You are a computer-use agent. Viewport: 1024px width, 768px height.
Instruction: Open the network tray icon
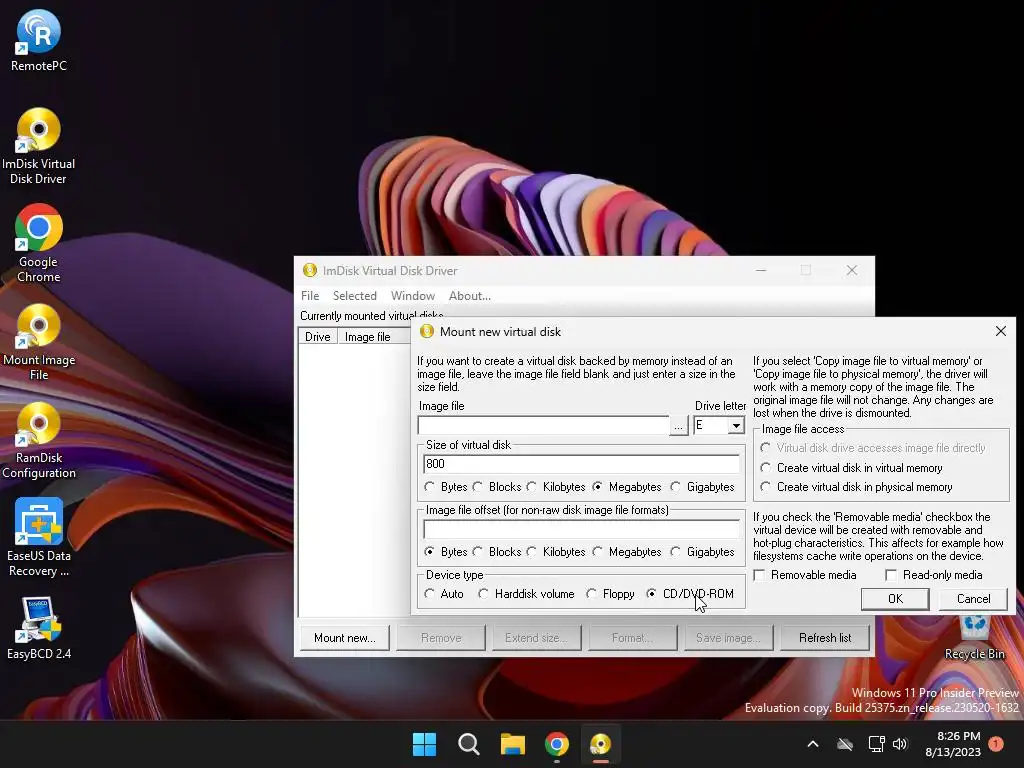tap(876, 744)
